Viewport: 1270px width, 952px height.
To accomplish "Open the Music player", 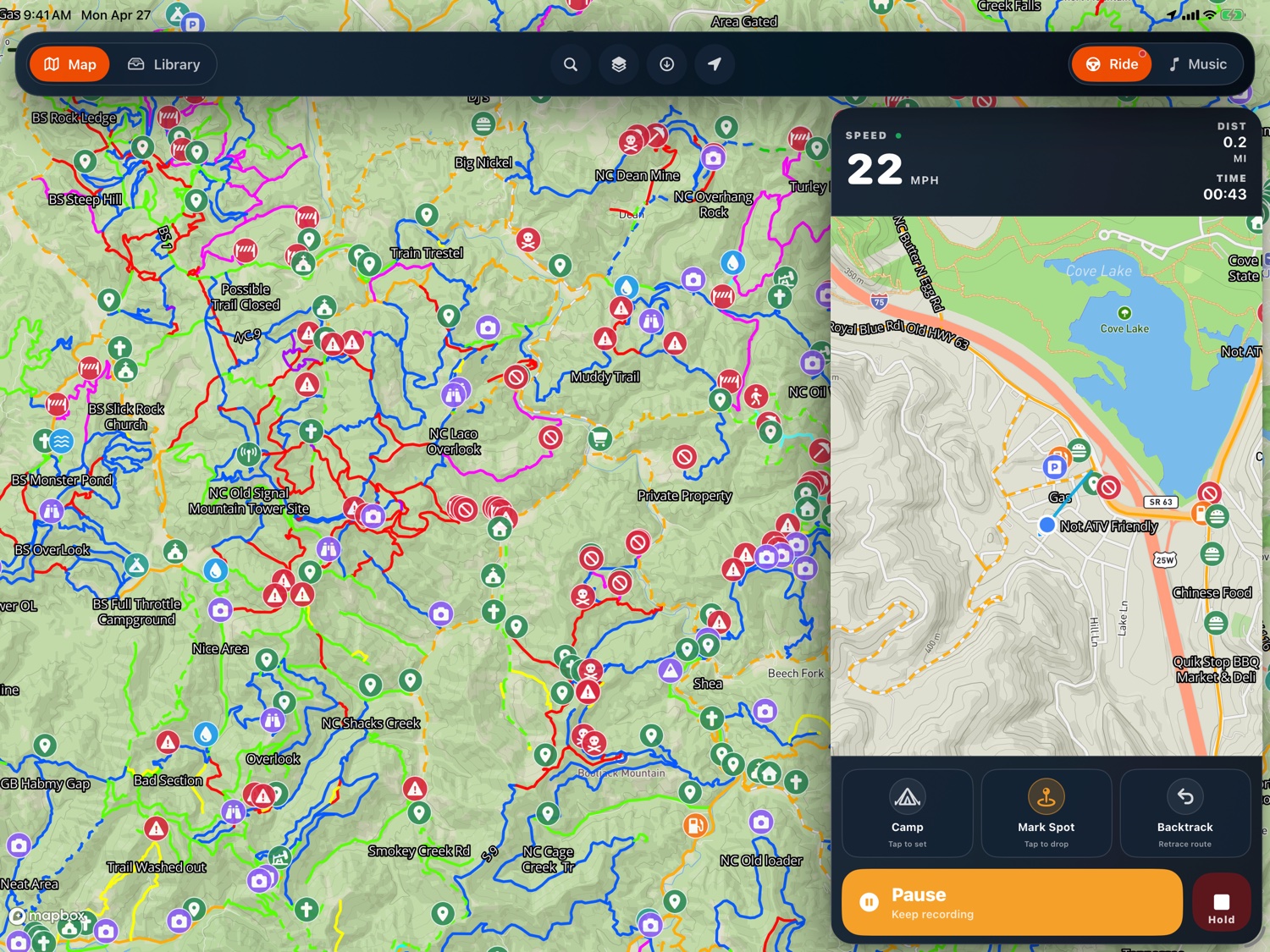I will click(1199, 64).
